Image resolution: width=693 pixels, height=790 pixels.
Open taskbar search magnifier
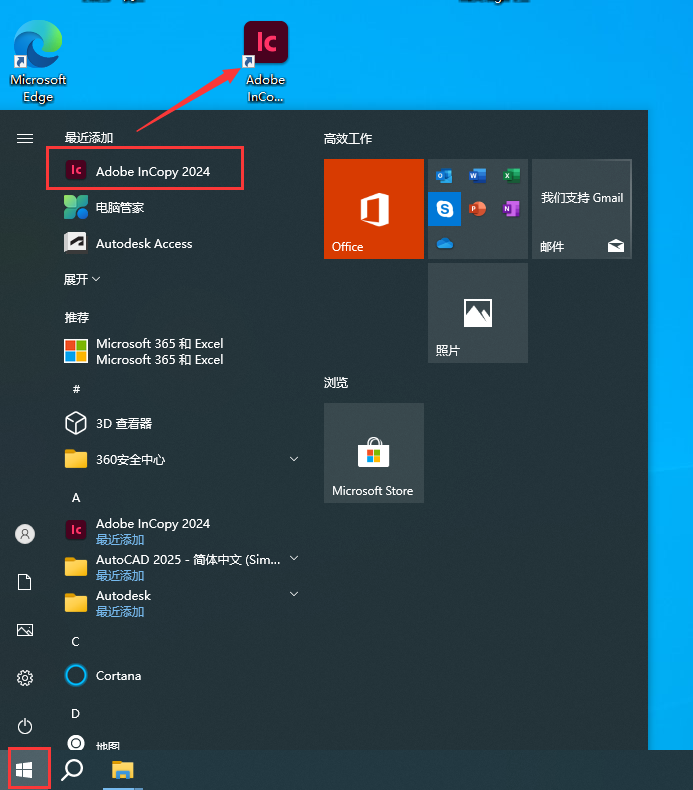72,769
